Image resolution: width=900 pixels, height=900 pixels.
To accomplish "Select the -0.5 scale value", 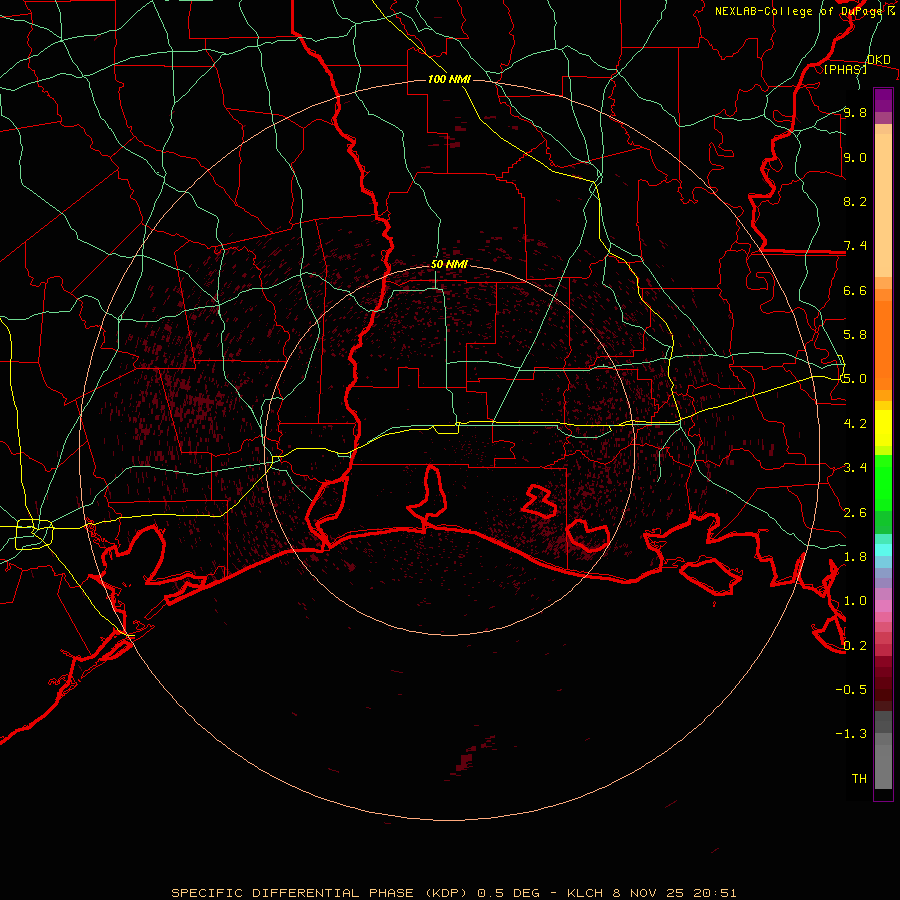I will coord(851,690).
